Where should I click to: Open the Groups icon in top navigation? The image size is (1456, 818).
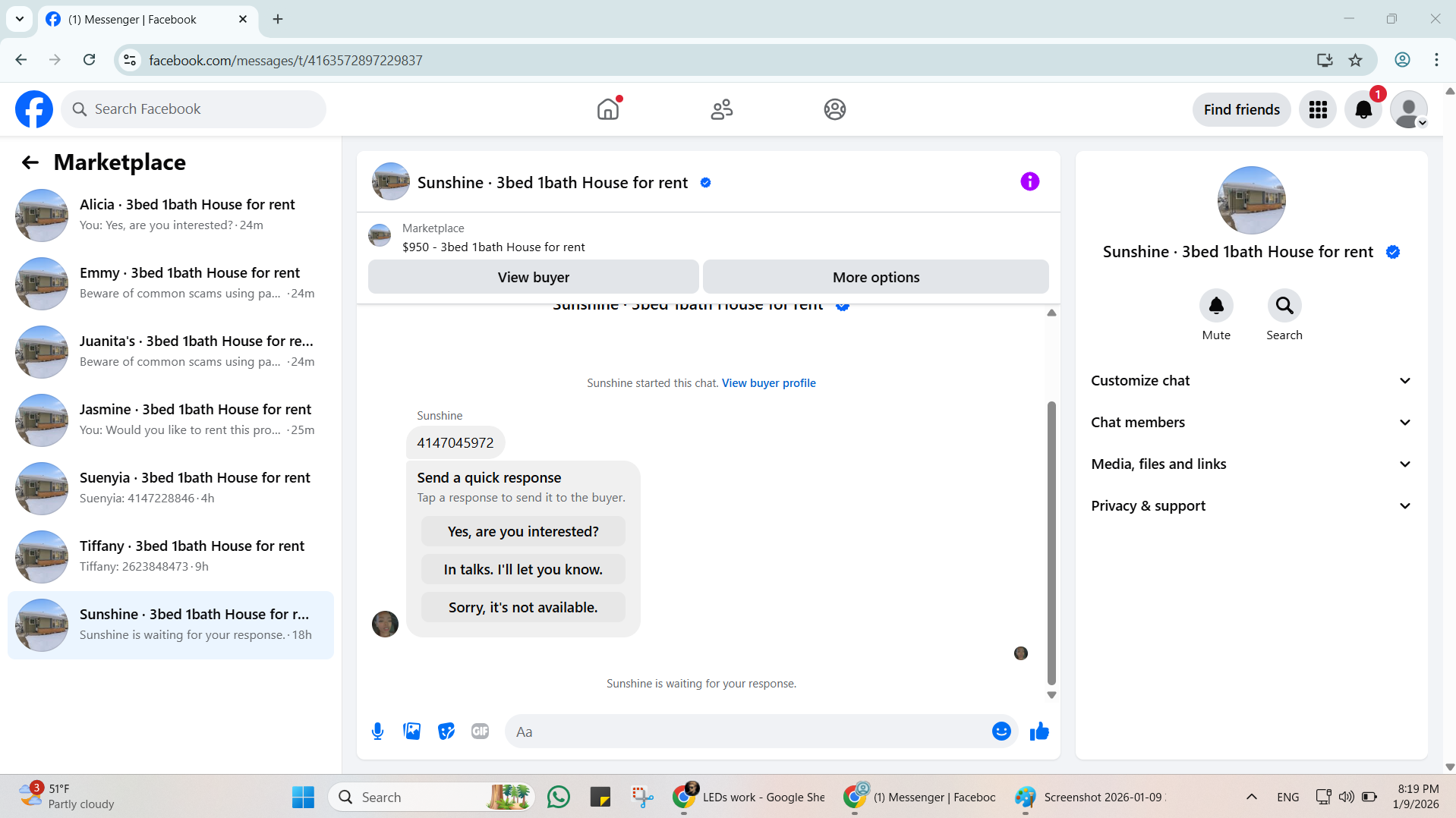tap(834, 109)
